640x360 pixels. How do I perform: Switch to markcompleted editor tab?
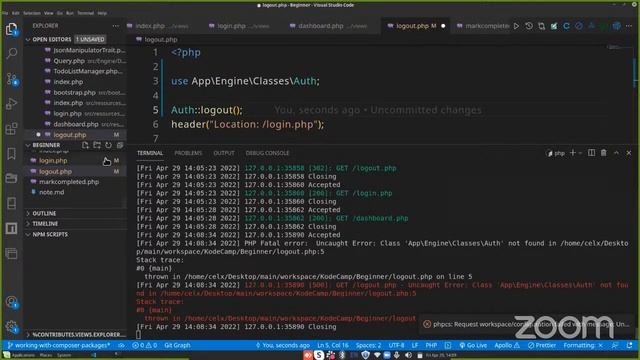[x=482, y=26]
